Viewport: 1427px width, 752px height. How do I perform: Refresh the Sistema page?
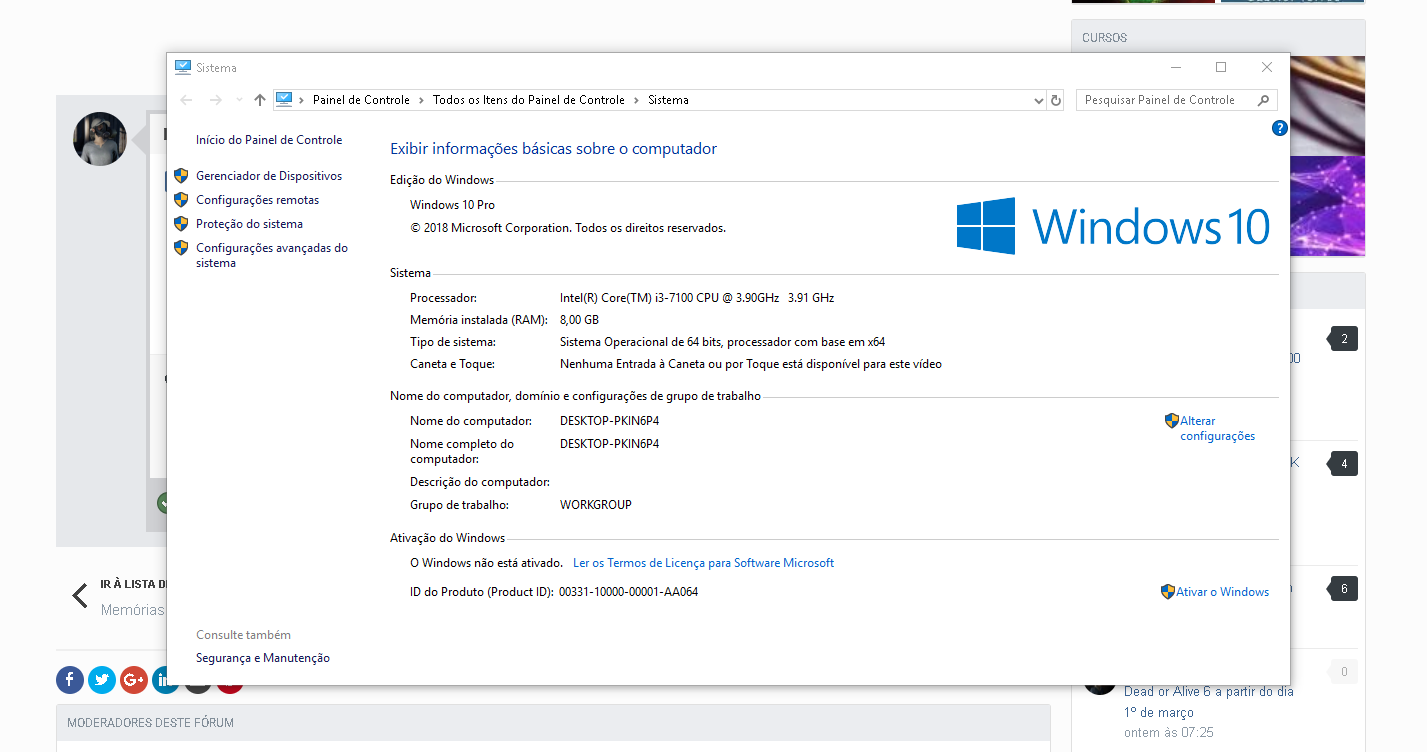(x=1056, y=100)
